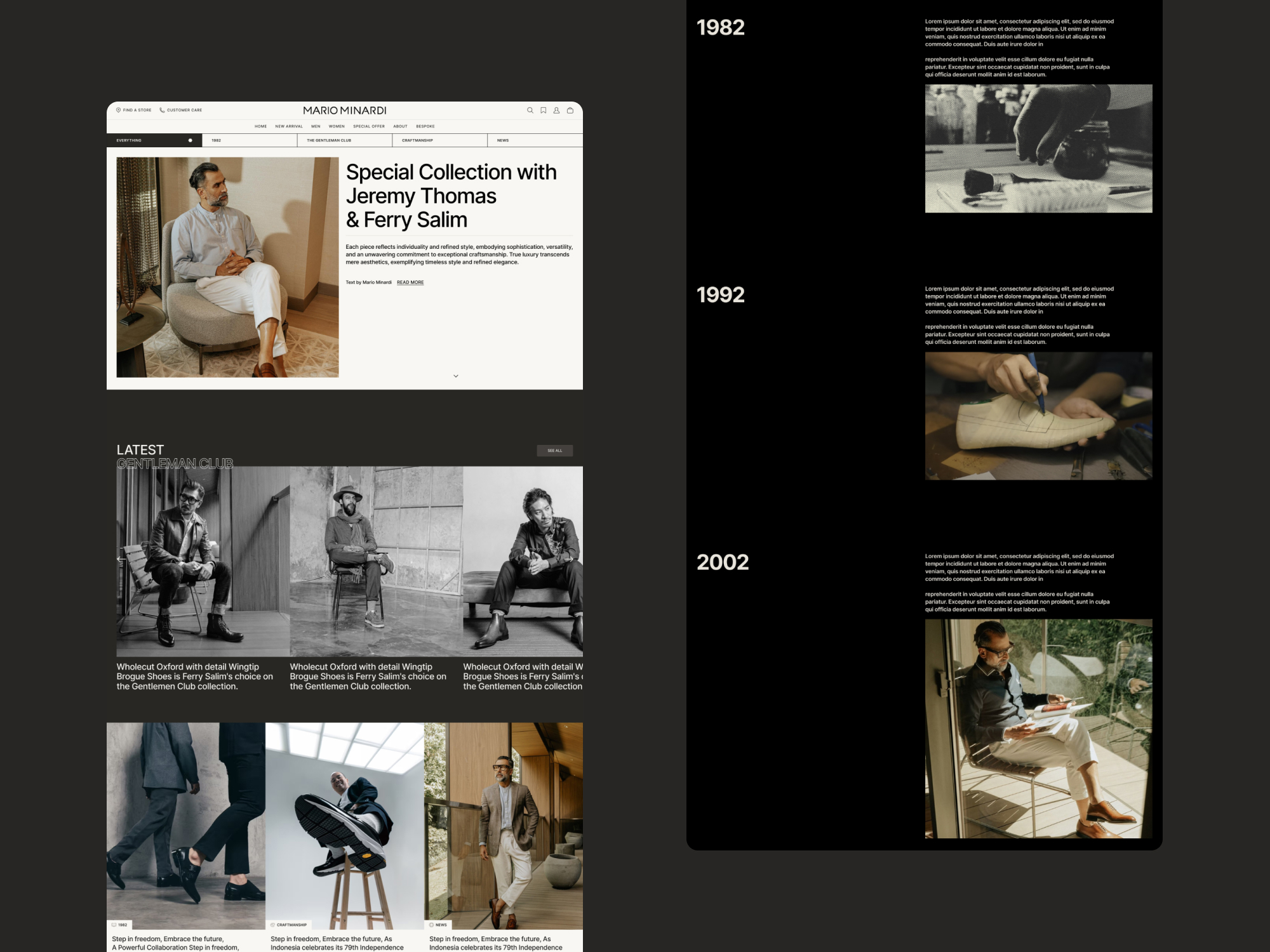Open article photo of man in tan blazer
Screen dimensions: 1270x952
click(504, 826)
